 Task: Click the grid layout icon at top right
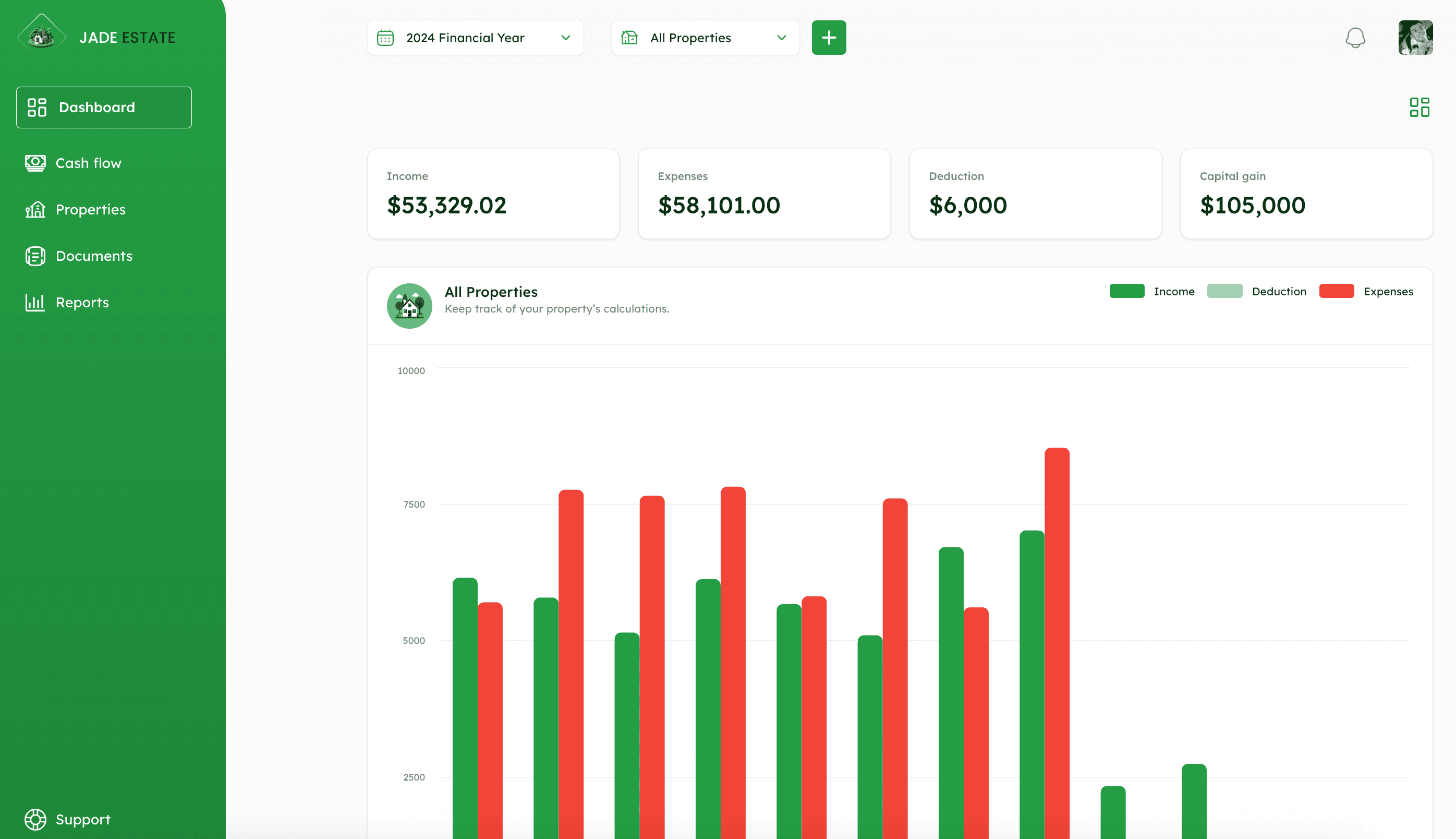tap(1418, 107)
